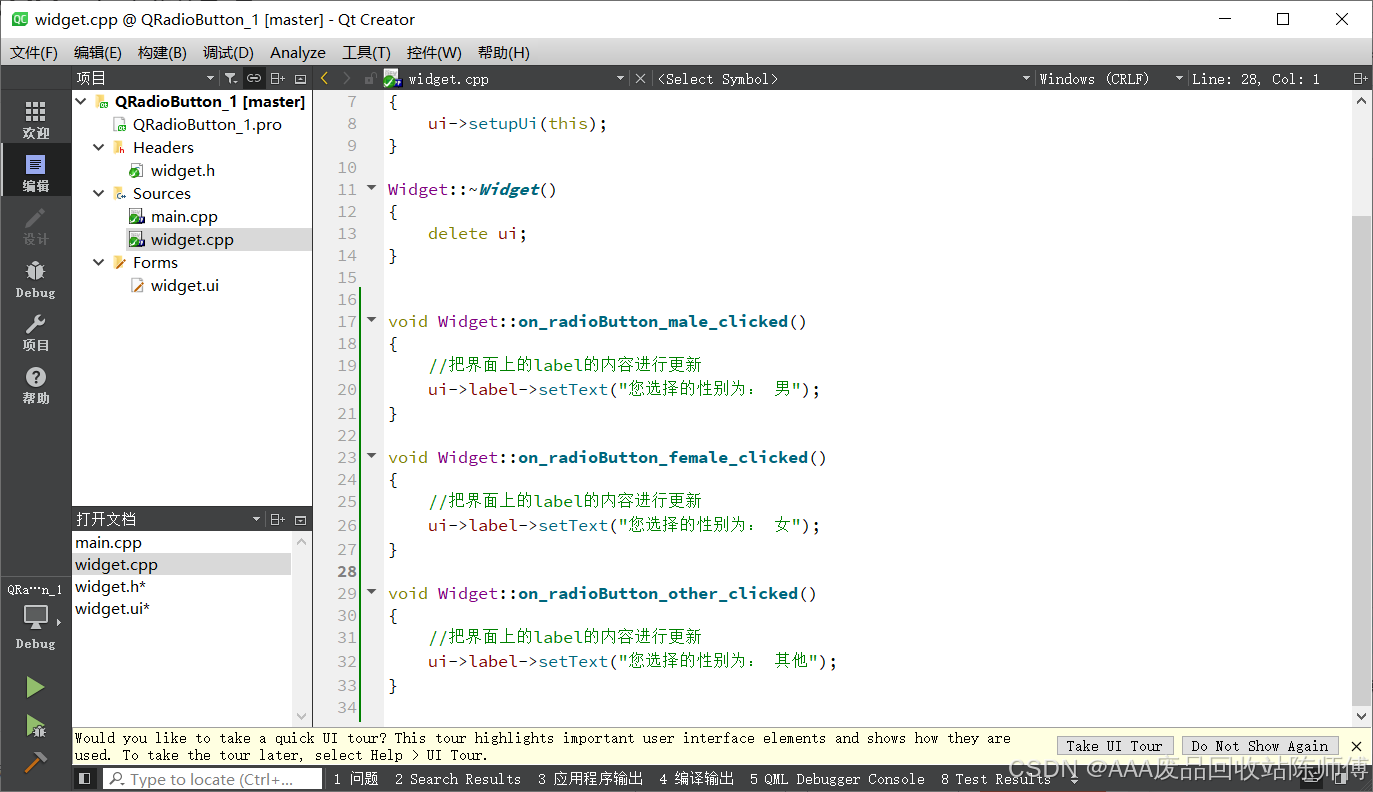The height and width of the screenshot is (792, 1373).
Task: Switch to 编辑 (Edit) mode in sidebar
Action: 35,173
